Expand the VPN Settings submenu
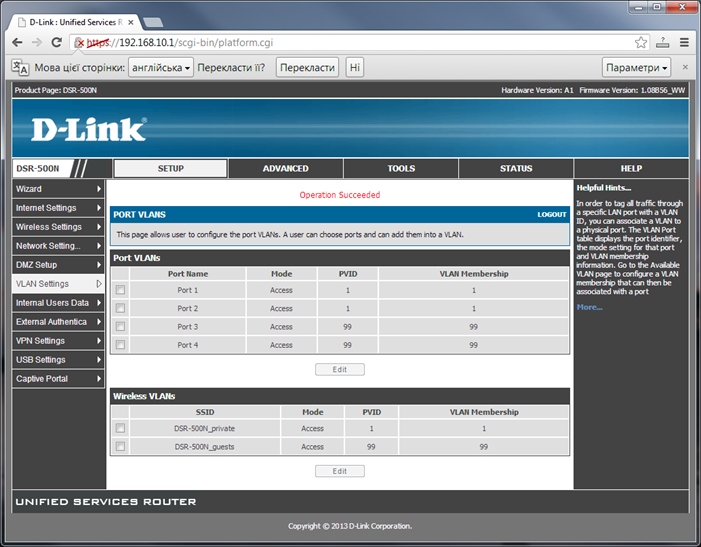The height and width of the screenshot is (547, 701). coord(58,341)
